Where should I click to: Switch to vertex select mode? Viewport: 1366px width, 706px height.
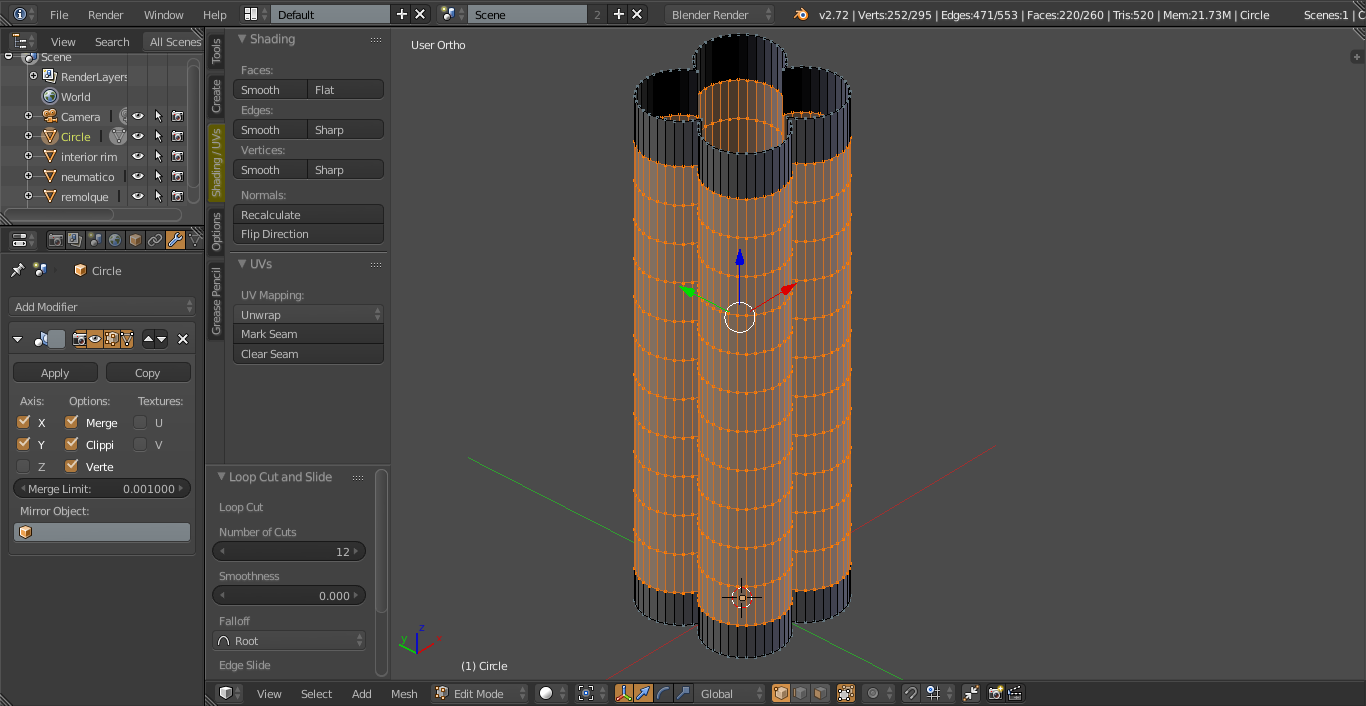(x=781, y=693)
